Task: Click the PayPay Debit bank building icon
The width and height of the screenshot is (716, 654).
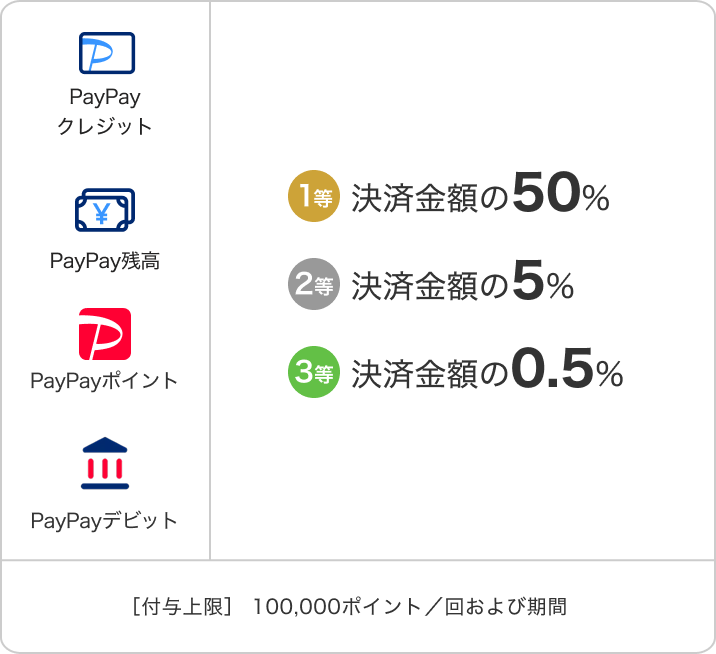Action: (x=105, y=465)
